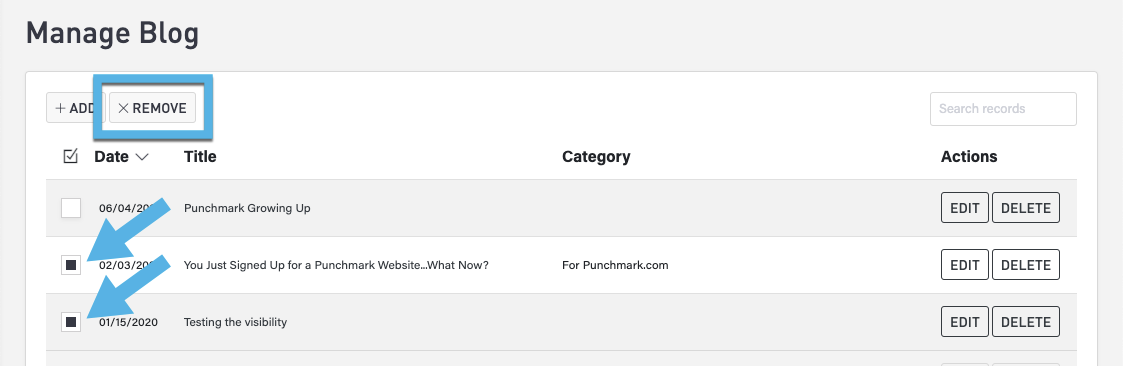Sort by the Title column header

point(200,156)
